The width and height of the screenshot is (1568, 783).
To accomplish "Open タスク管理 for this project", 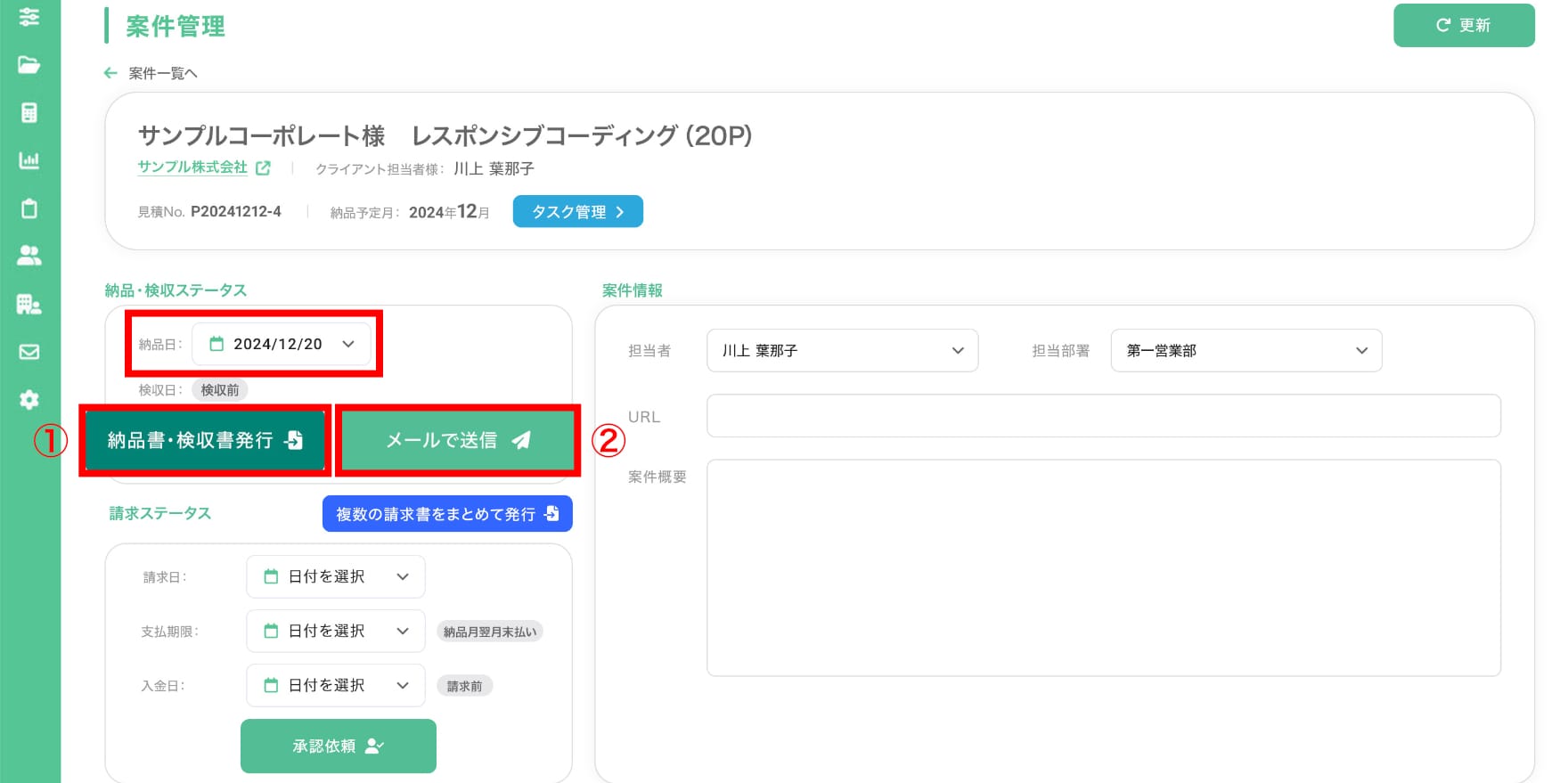I will click(x=577, y=211).
